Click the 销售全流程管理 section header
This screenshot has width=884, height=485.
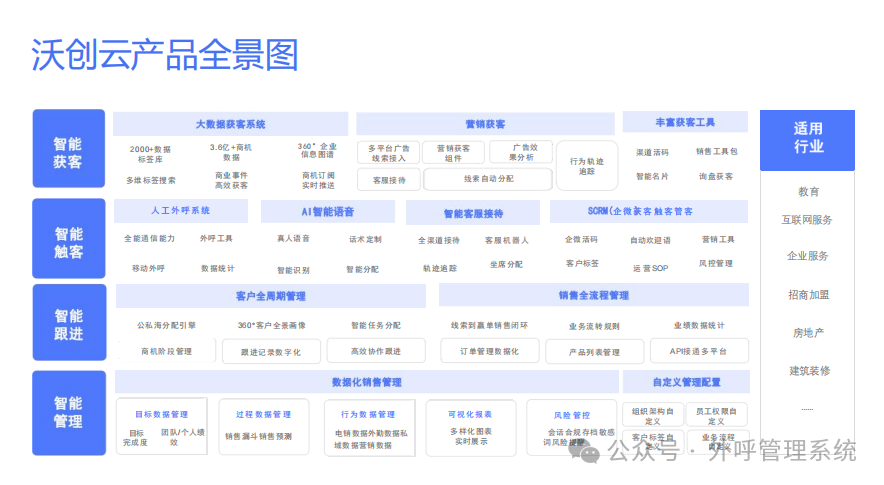point(594,295)
